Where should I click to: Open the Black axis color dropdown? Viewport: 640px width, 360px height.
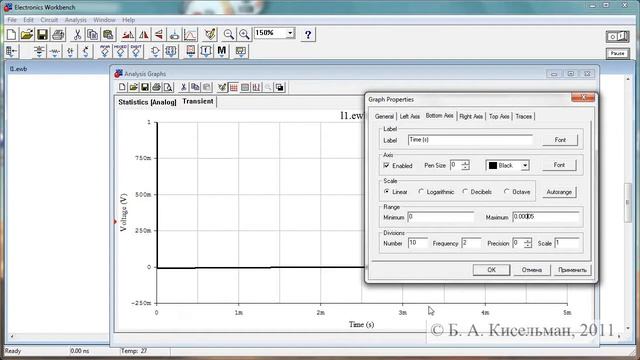tap(525, 166)
